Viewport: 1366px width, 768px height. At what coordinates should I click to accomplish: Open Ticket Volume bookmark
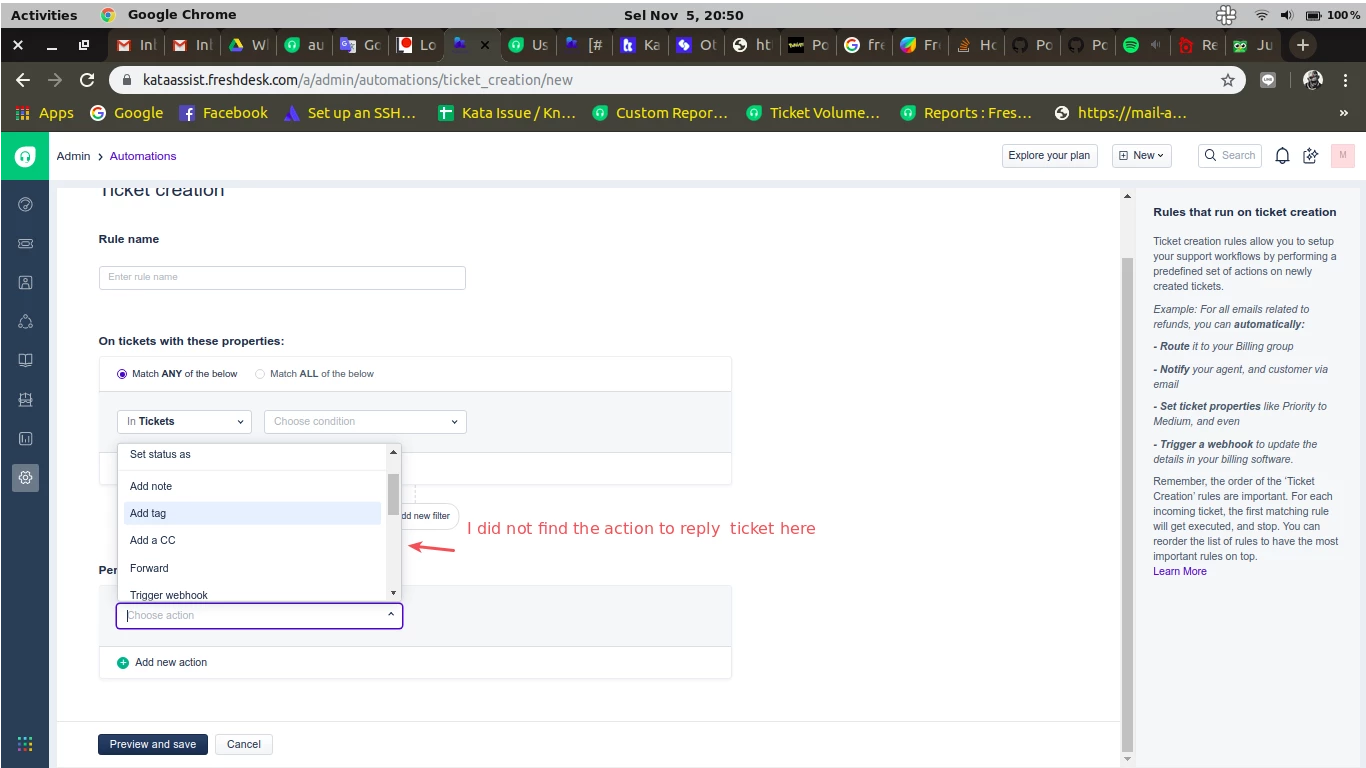(x=813, y=113)
